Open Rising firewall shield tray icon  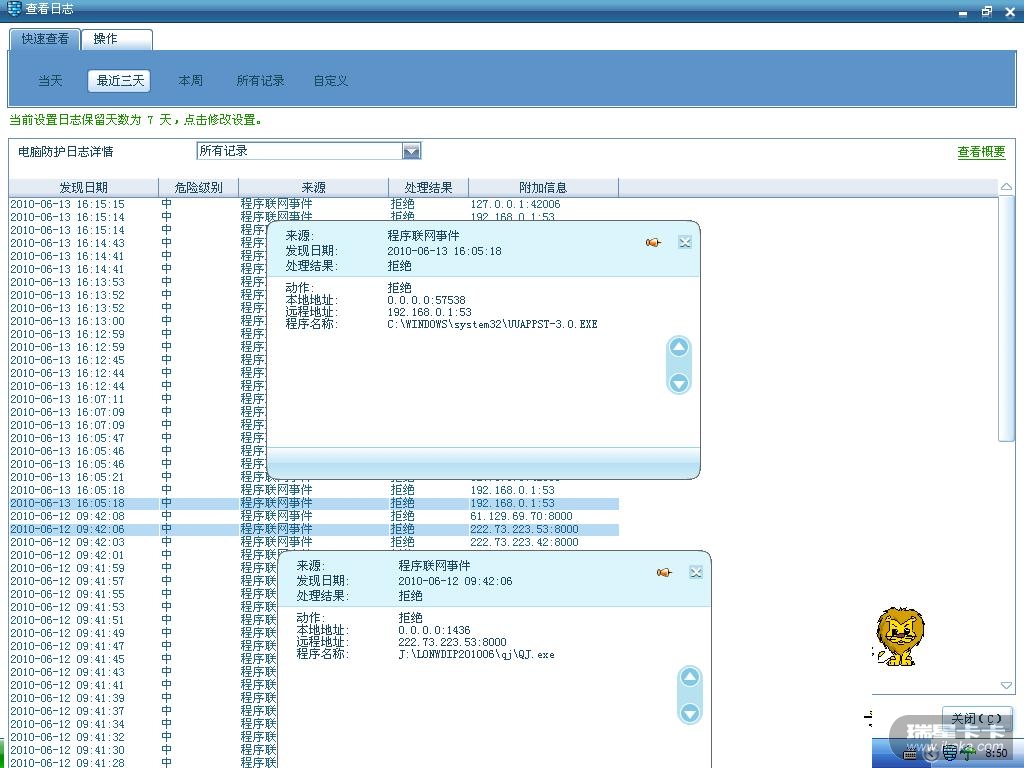[950, 754]
